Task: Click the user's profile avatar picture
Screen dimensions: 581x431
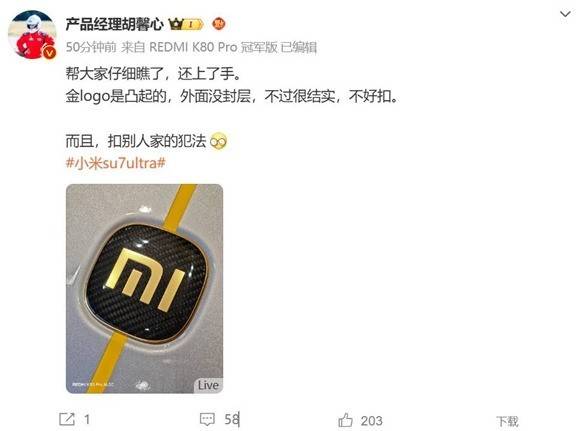Action: 32,34
